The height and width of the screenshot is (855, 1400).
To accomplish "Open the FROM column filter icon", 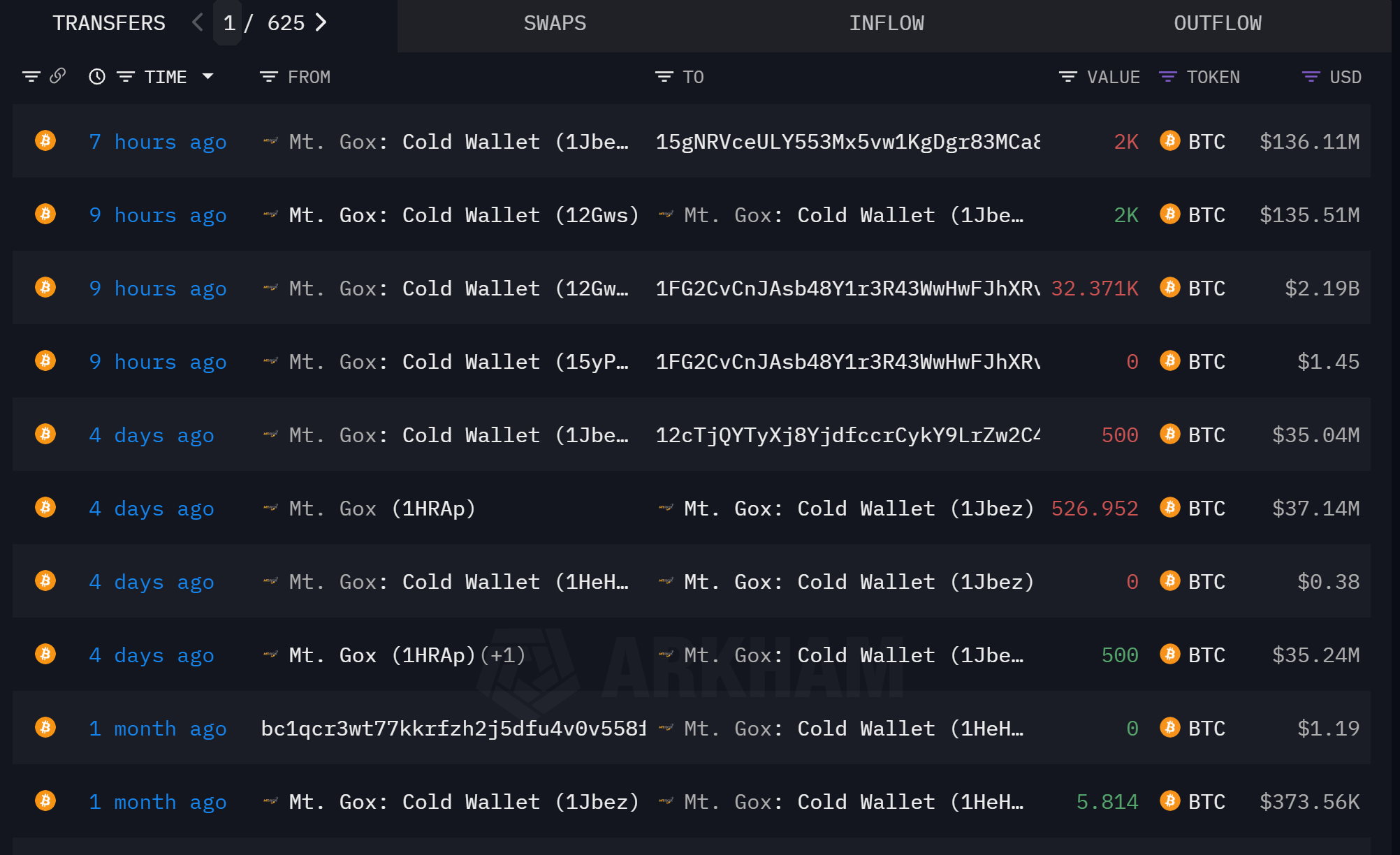I will click(269, 77).
